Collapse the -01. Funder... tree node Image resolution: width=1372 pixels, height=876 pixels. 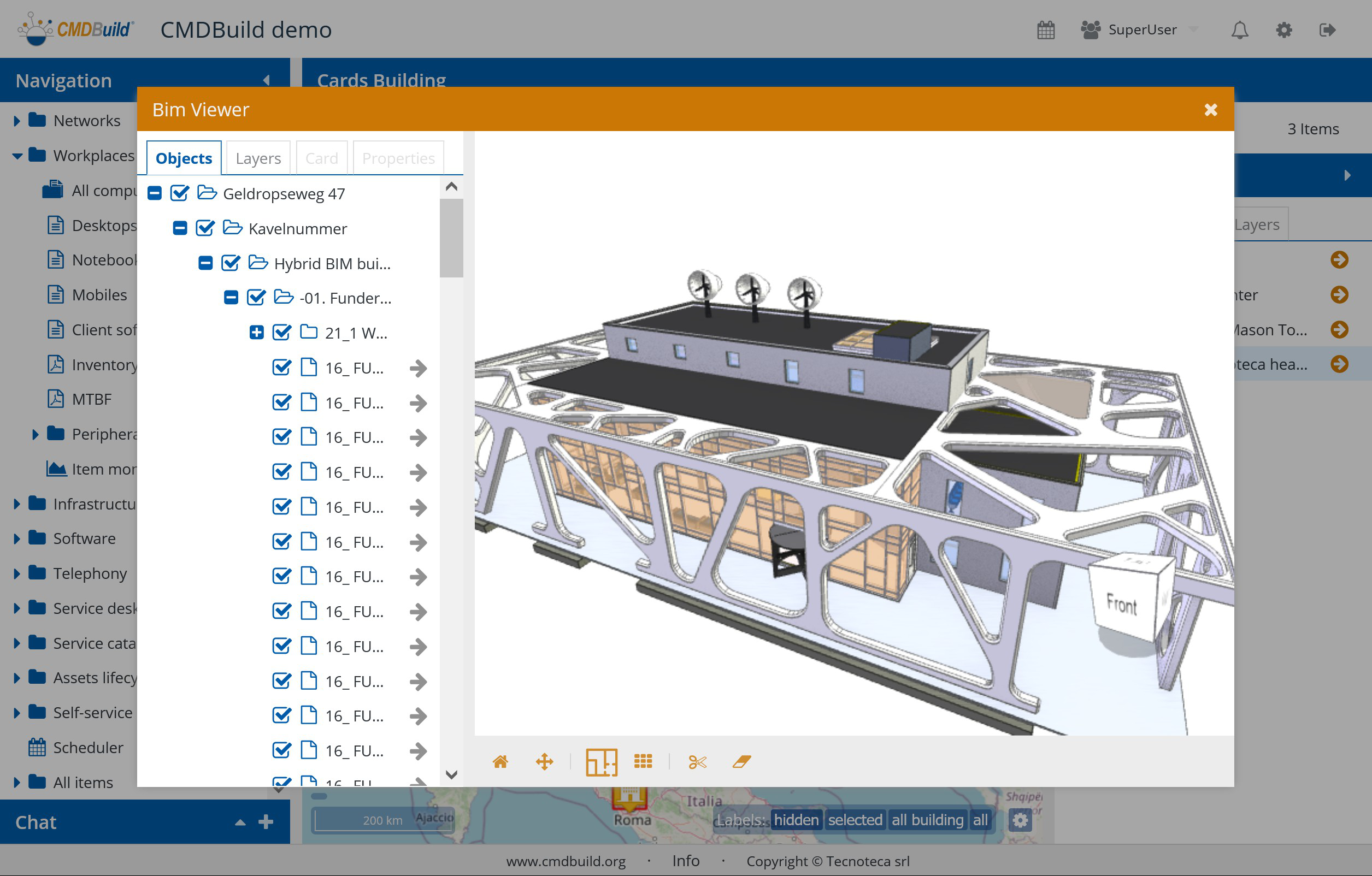tap(231, 298)
